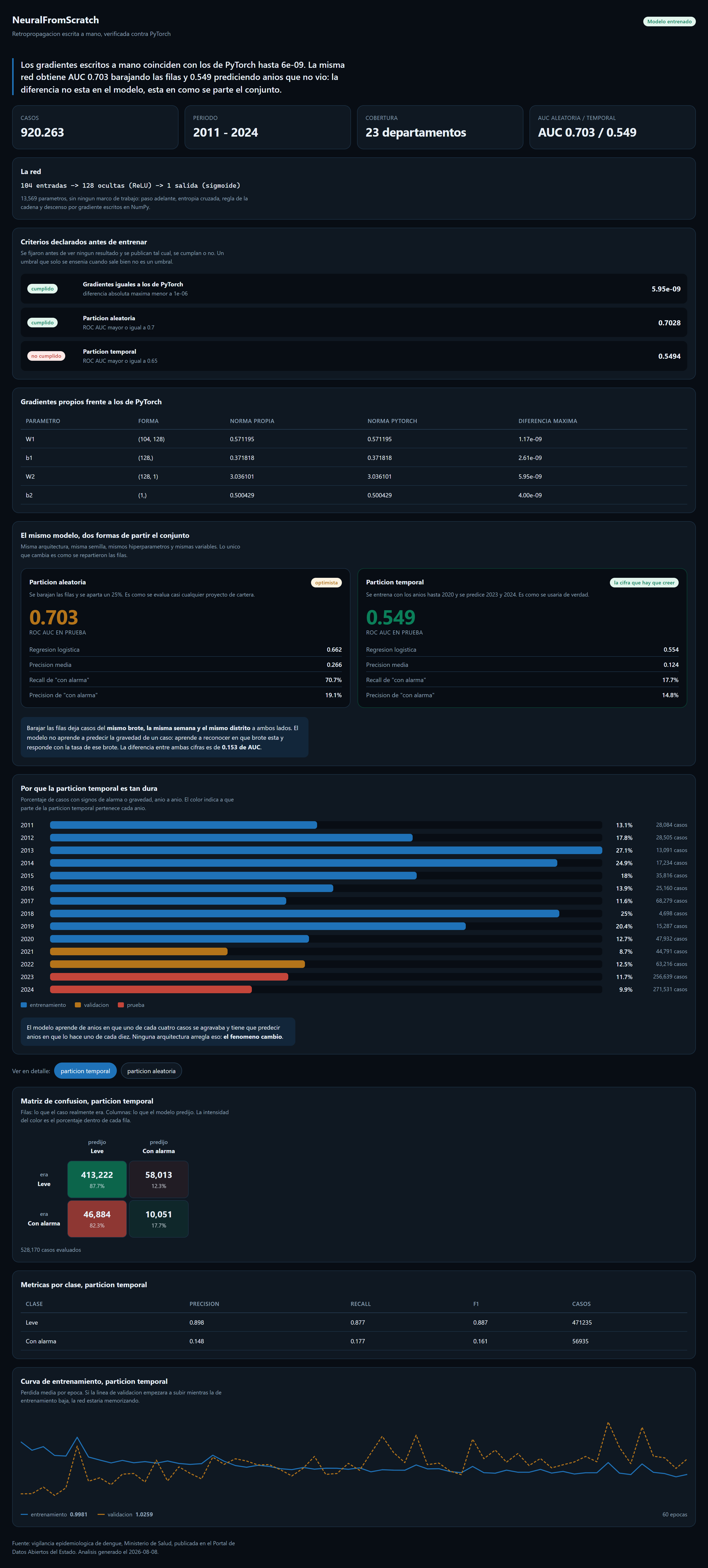Screen dimensions: 708x1568
Task: Click the "la cifra que hay que creer" badge
Action: pos(644,583)
